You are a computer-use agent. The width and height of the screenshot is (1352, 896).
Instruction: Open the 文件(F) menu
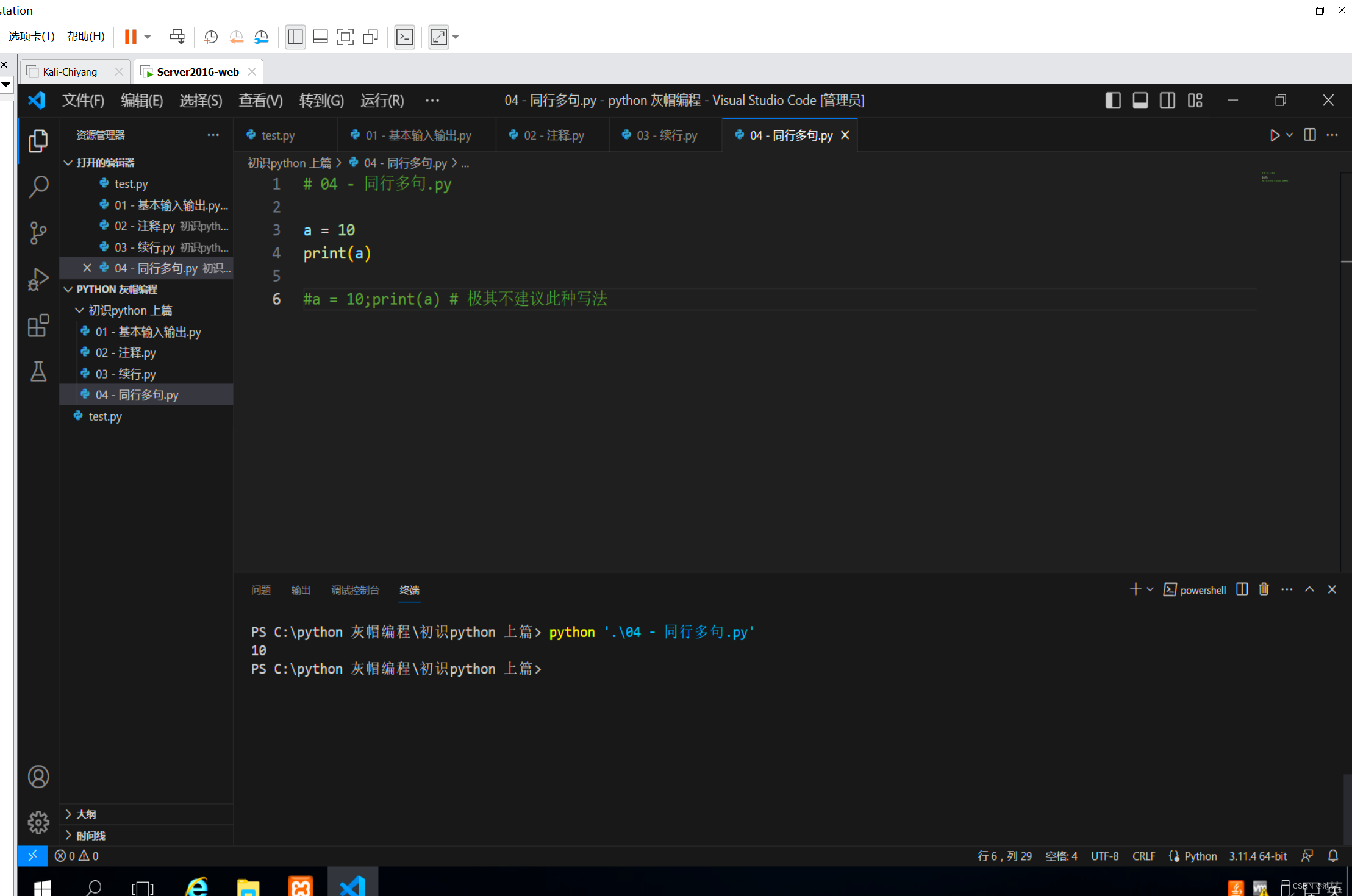click(x=83, y=101)
